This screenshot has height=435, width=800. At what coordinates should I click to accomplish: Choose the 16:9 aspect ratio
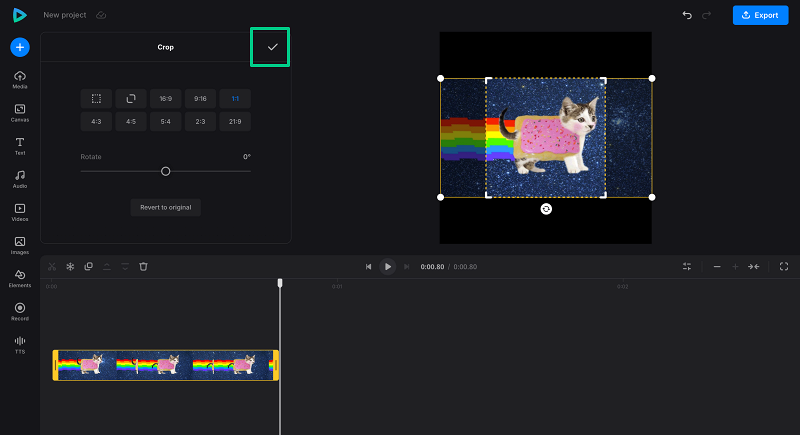coord(165,98)
